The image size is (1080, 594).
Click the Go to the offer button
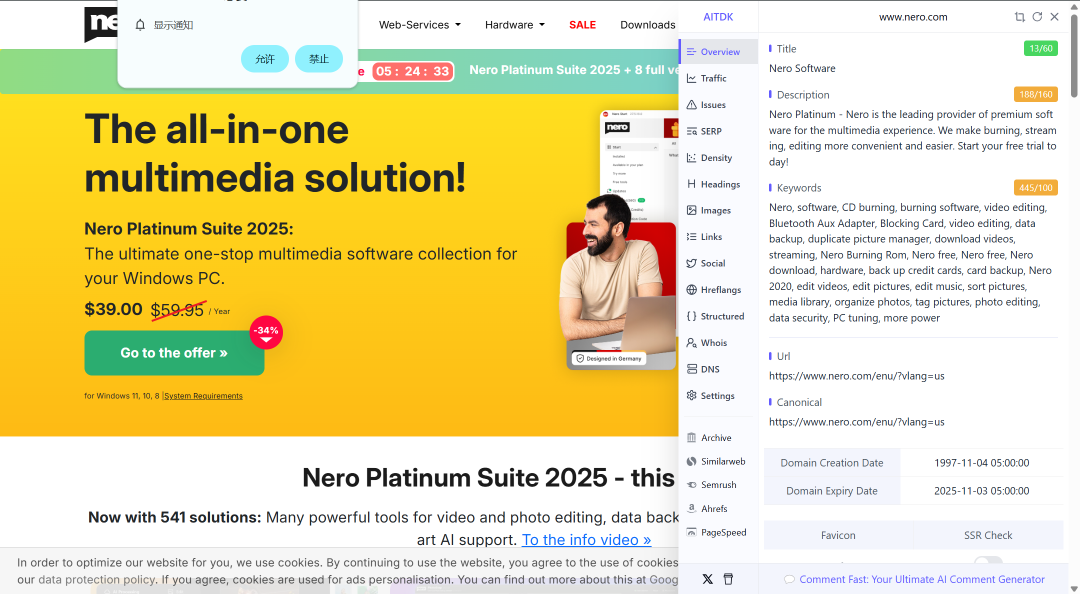pyautogui.click(x=174, y=353)
